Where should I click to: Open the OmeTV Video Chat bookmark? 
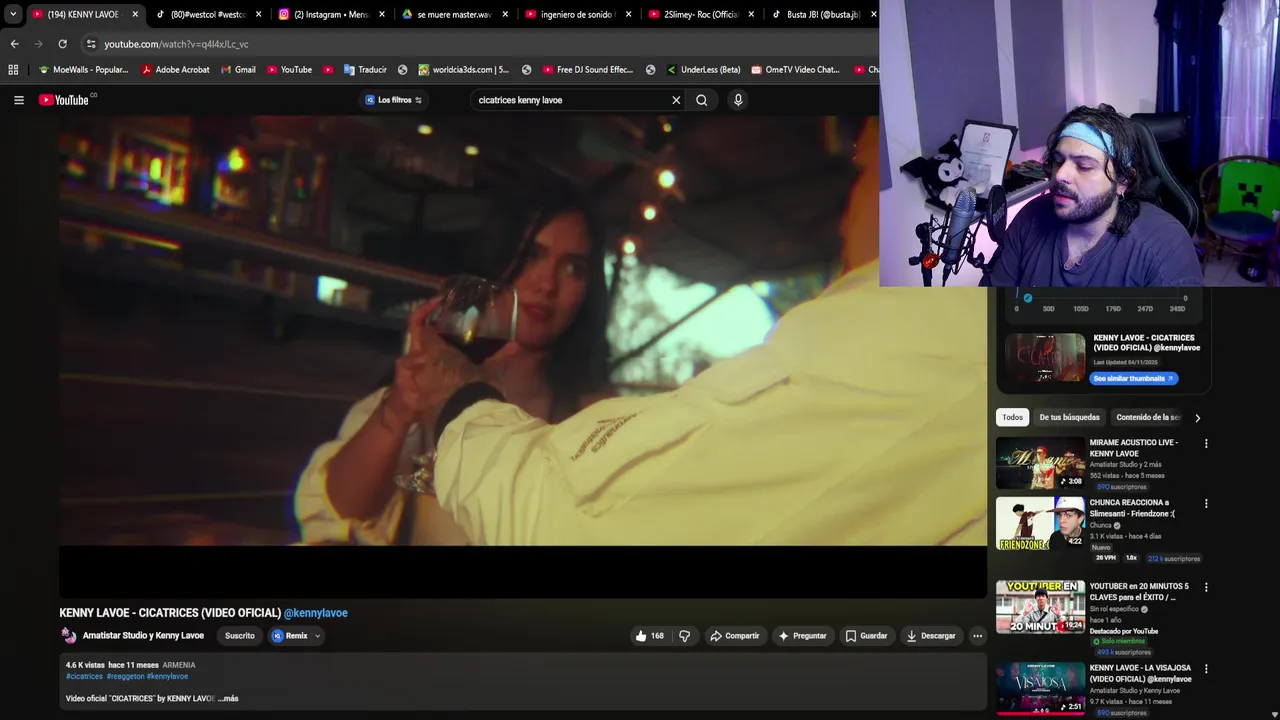(x=796, y=70)
